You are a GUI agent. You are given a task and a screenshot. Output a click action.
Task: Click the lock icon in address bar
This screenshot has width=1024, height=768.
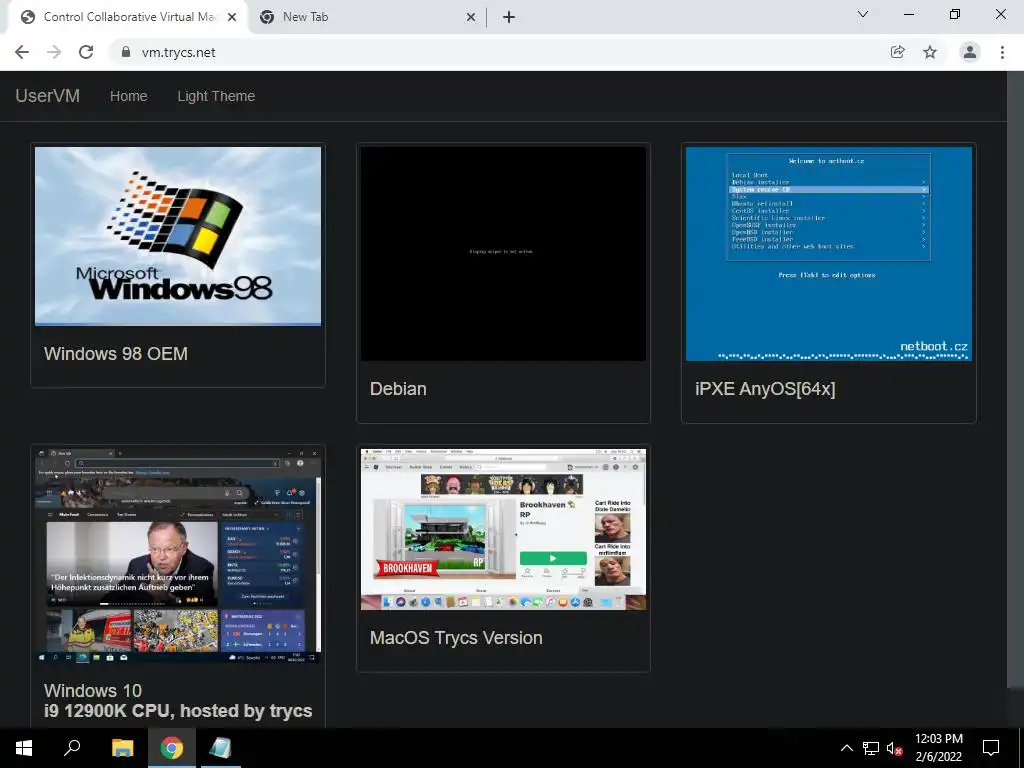click(x=126, y=52)
